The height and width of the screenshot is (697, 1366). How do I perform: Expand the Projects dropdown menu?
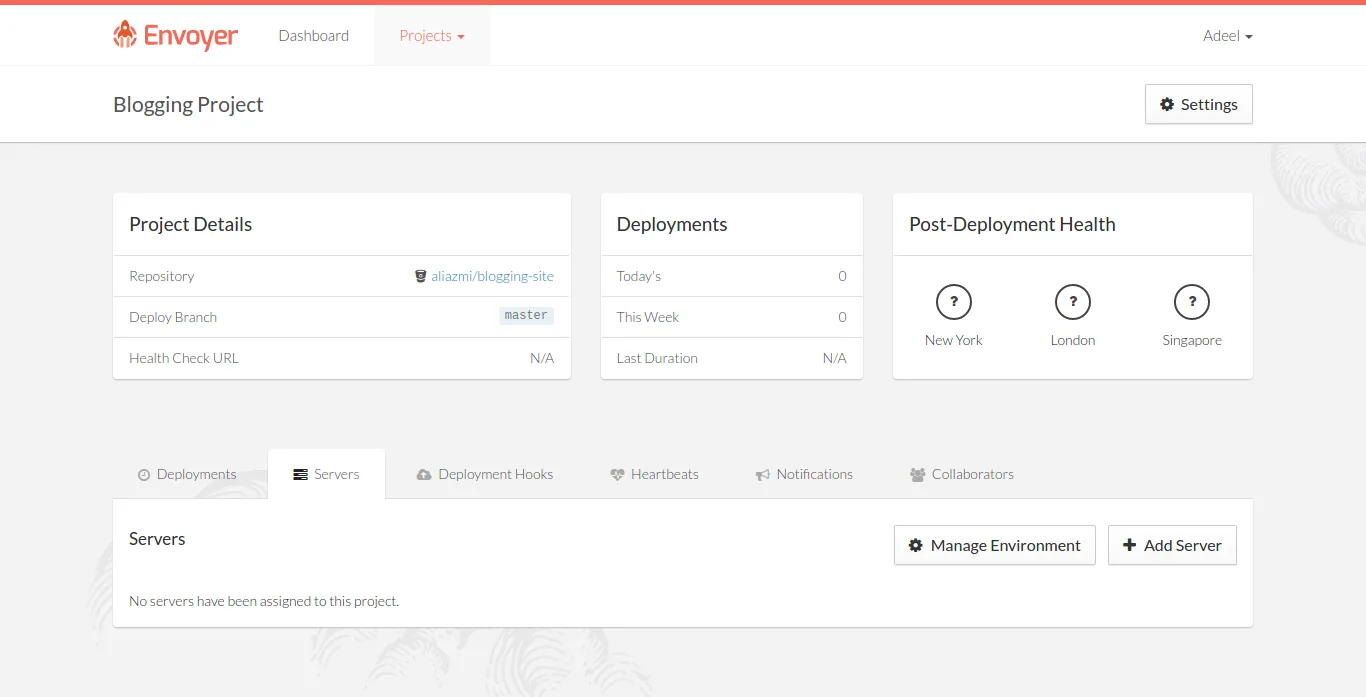click(x=432, y=36)
